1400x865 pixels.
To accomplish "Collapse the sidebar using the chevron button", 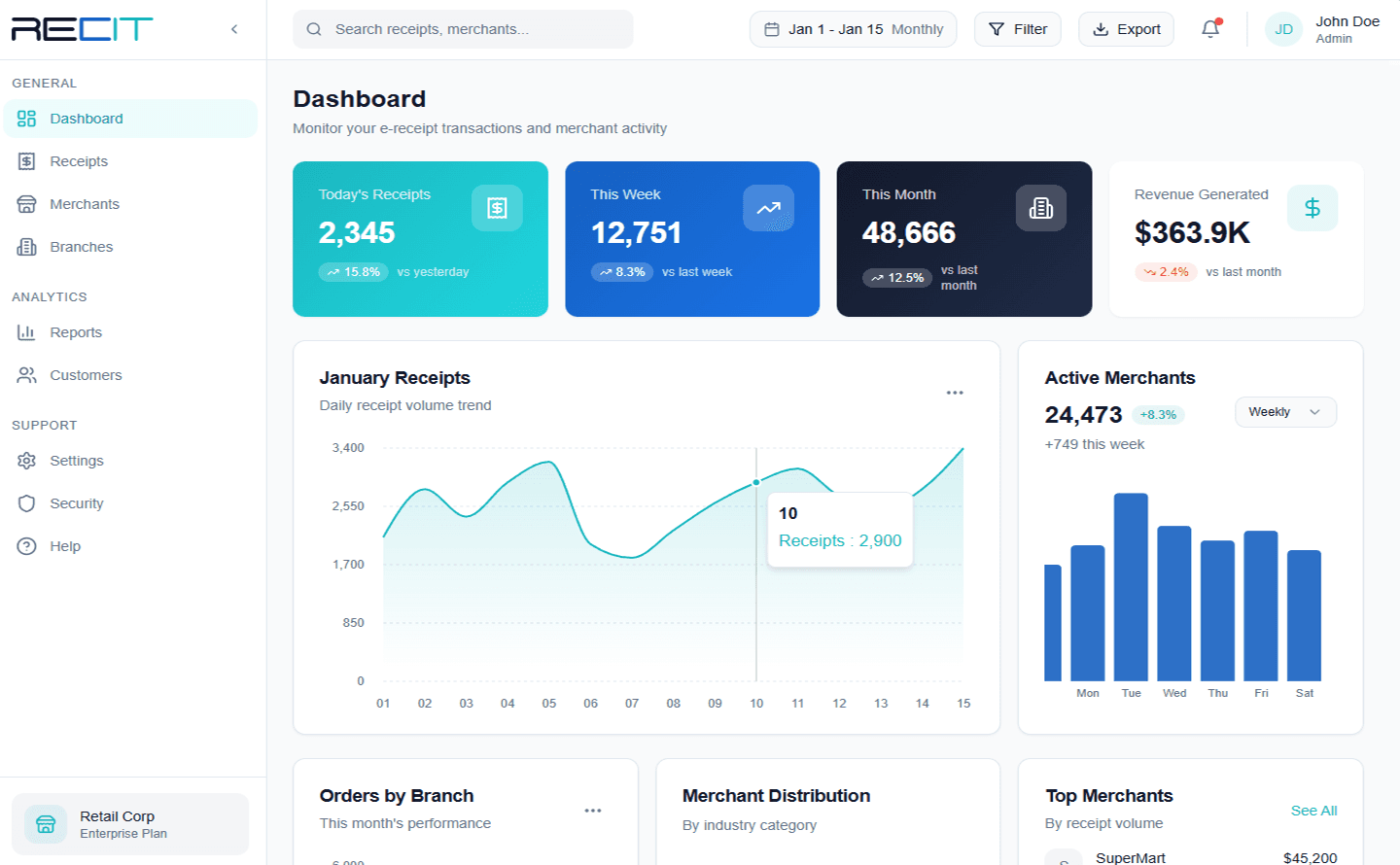I will 233,29.
